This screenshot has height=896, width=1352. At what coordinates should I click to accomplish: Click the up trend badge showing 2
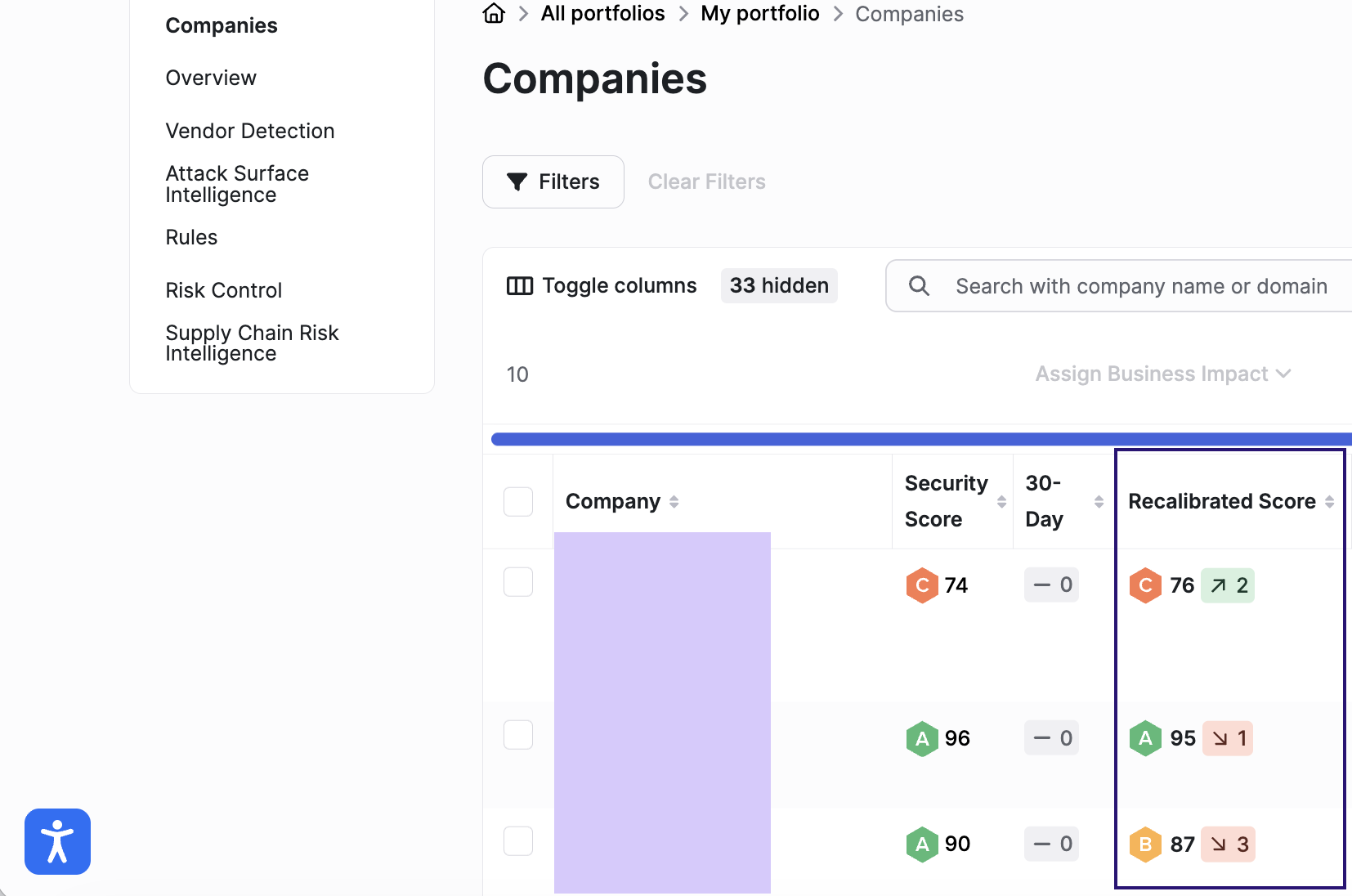pos(1228,585)
